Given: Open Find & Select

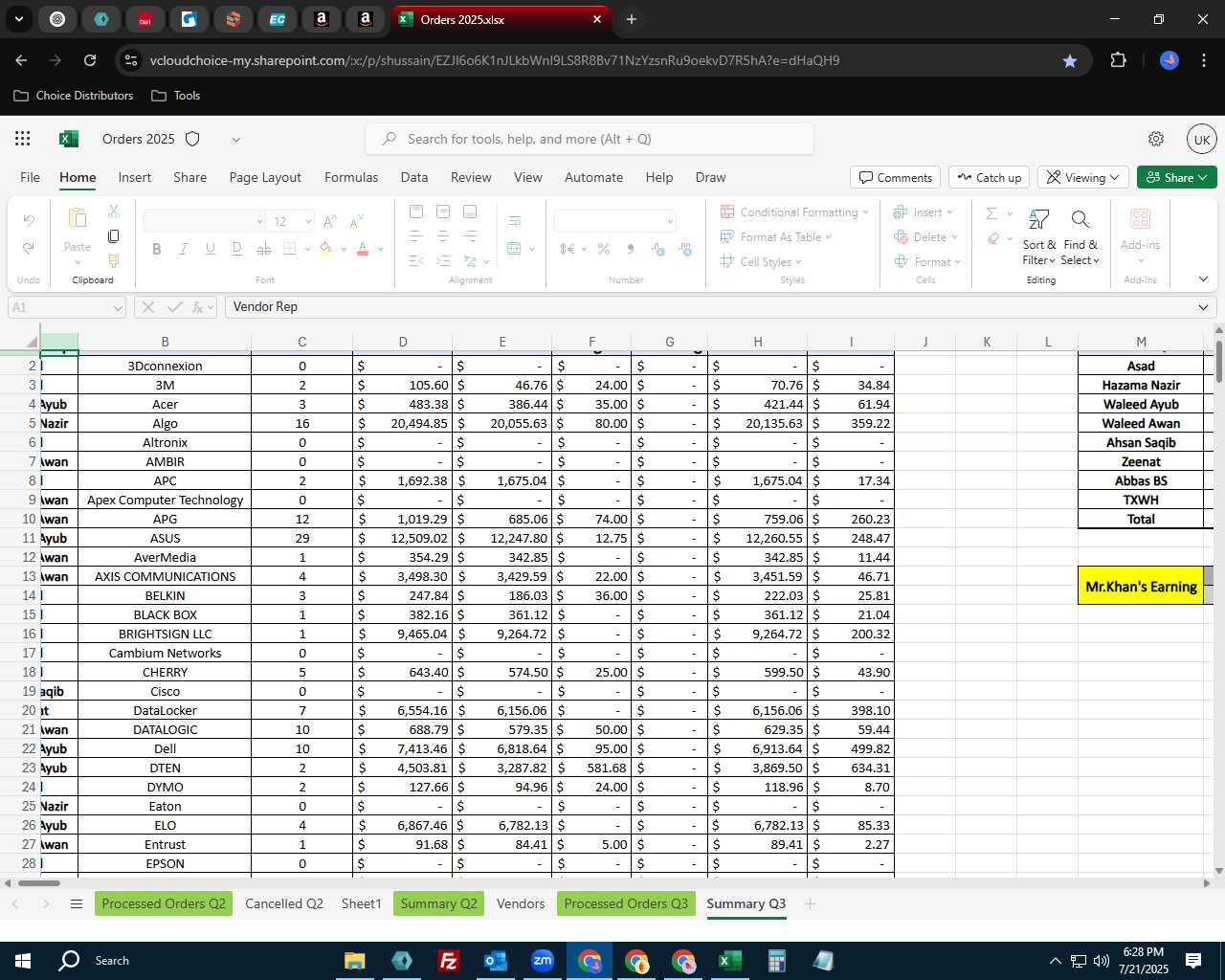Looking at the screenshot, I should [x=1080, y=237].
